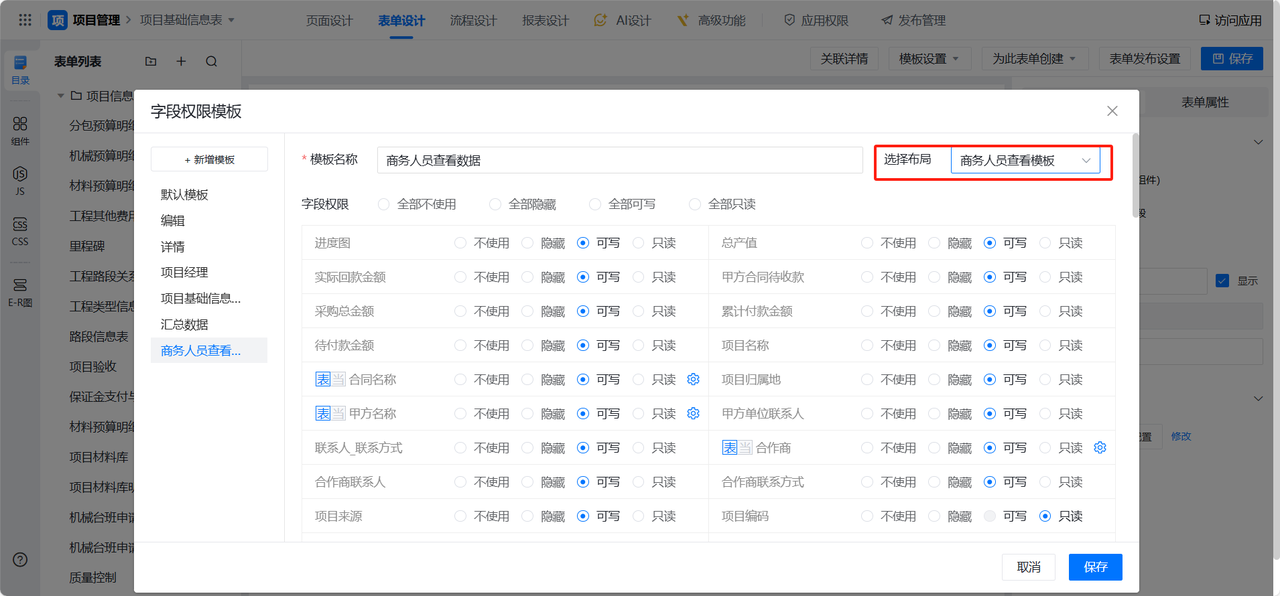1280x596 pixels.
Task: Open the E-R图 sidebar icon
Action: [20, 291]
